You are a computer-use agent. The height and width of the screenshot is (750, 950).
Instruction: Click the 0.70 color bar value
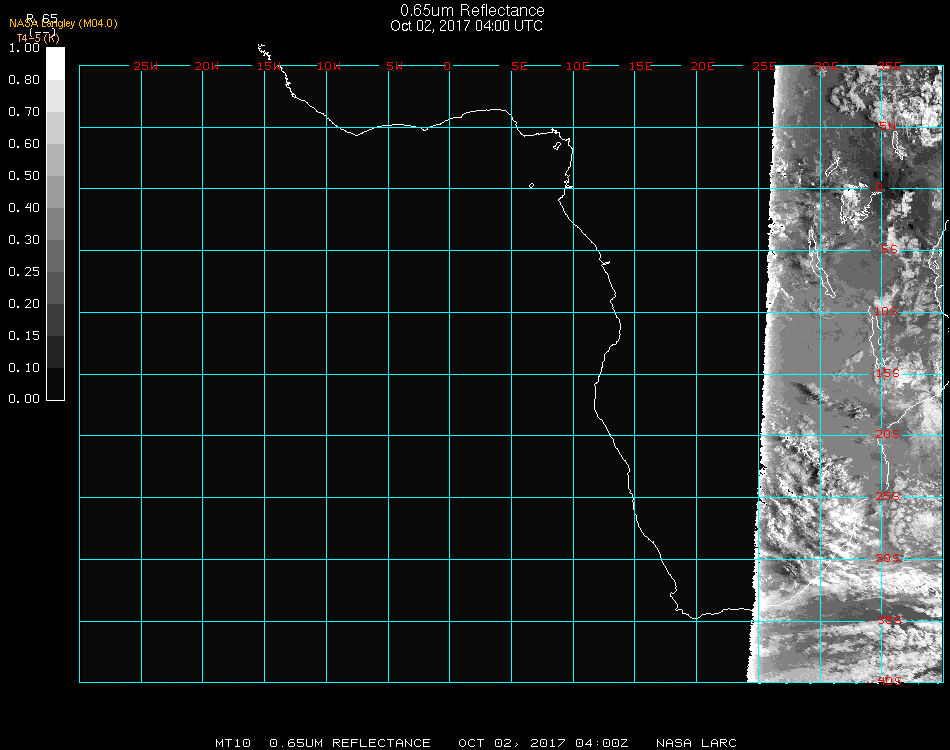click(24, 112)
